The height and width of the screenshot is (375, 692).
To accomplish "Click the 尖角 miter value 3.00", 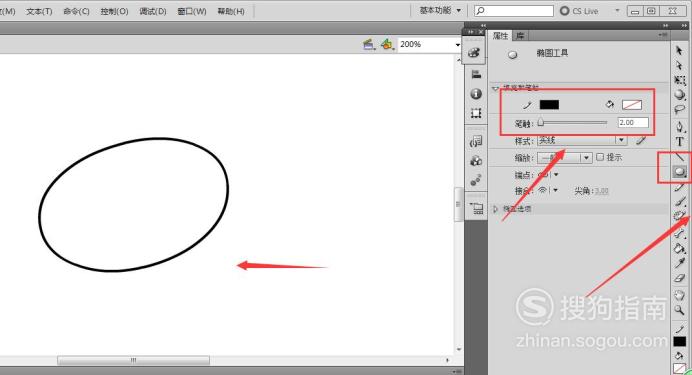I will (601, 191).
